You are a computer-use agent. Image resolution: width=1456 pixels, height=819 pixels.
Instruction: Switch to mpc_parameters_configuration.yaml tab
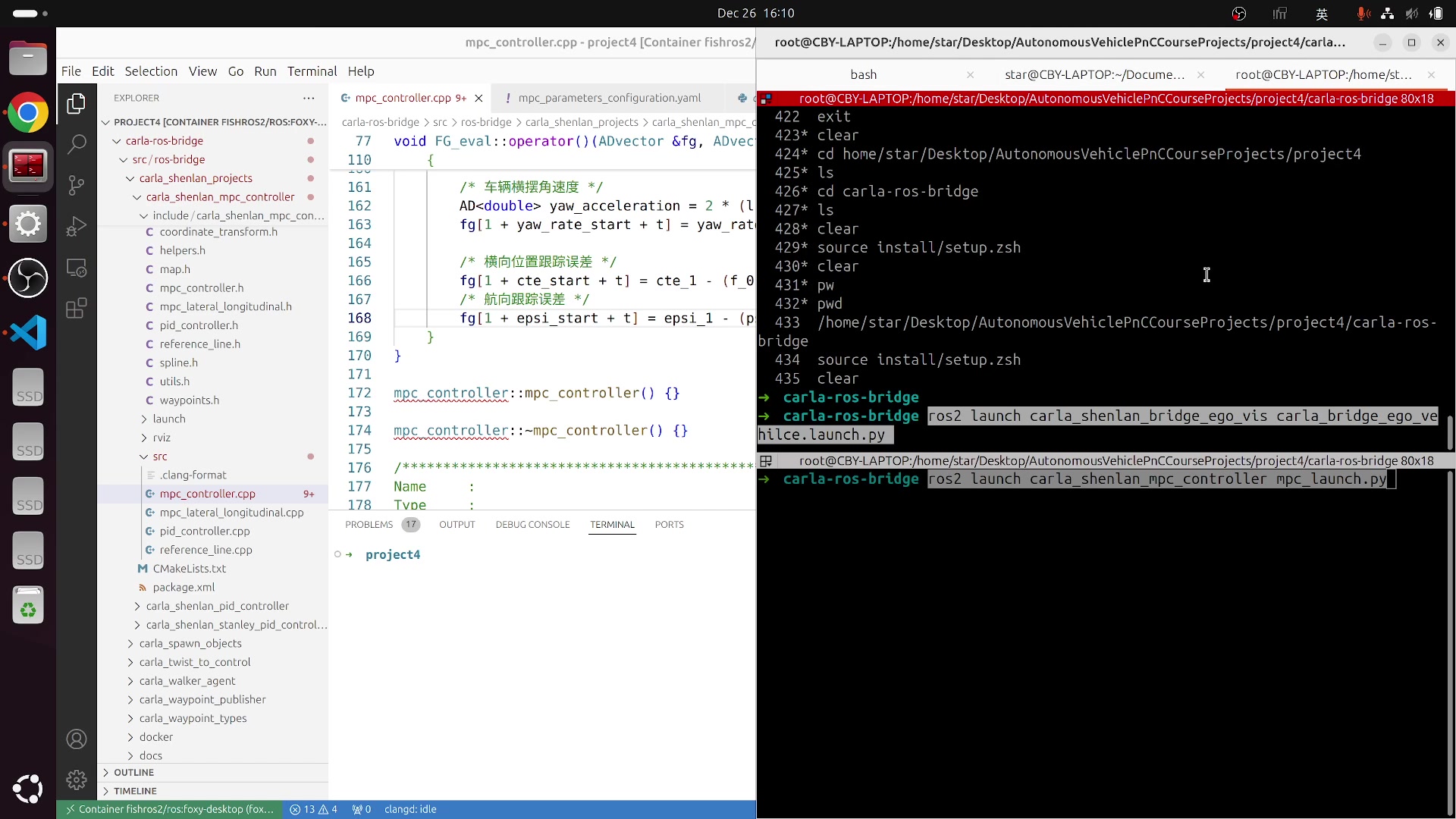[x=609, y=98]
